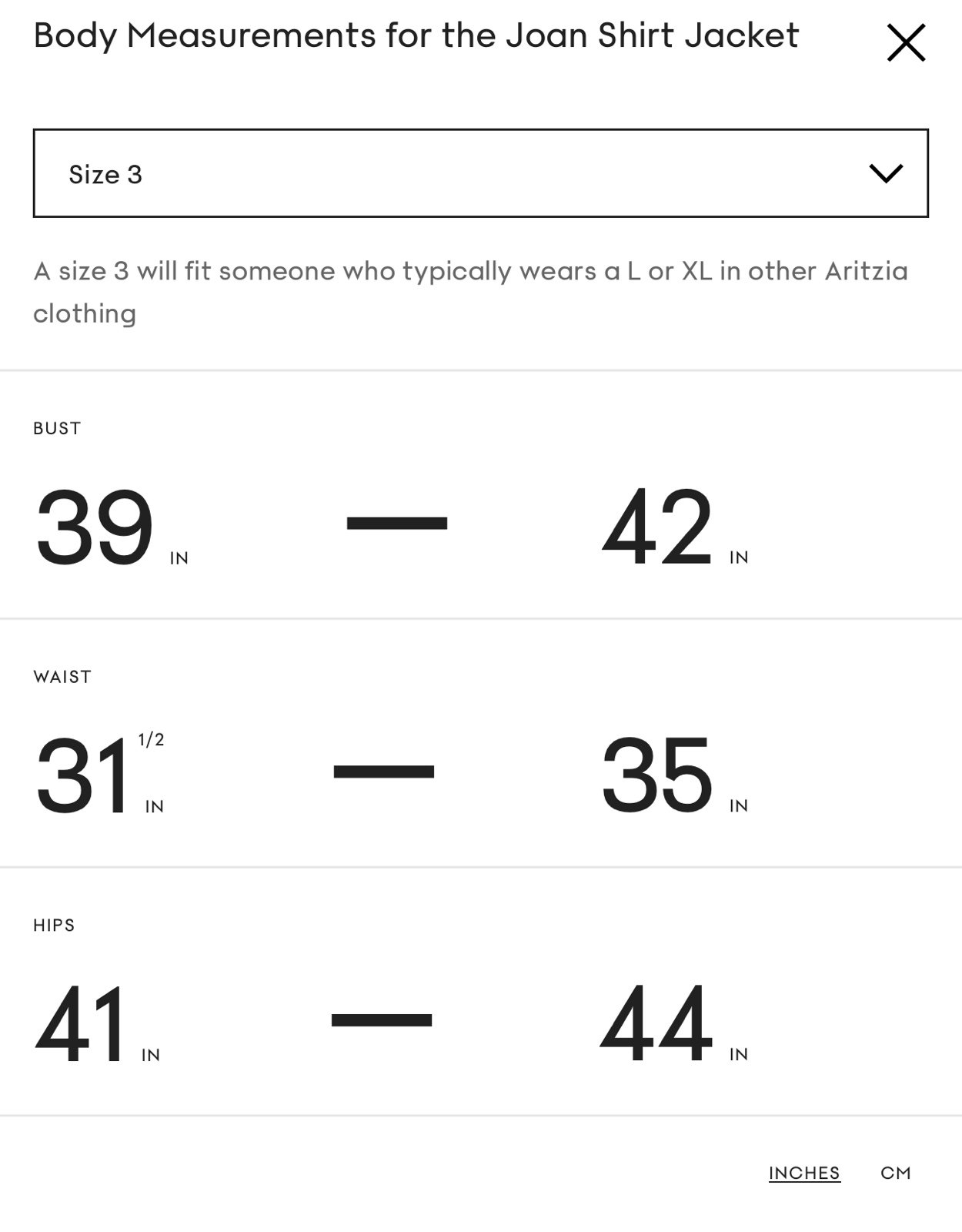The height and width of the screenshot is (1232, 962).
Task: Expand size list via chevron arrow
Action: click(x=886, y=173)
